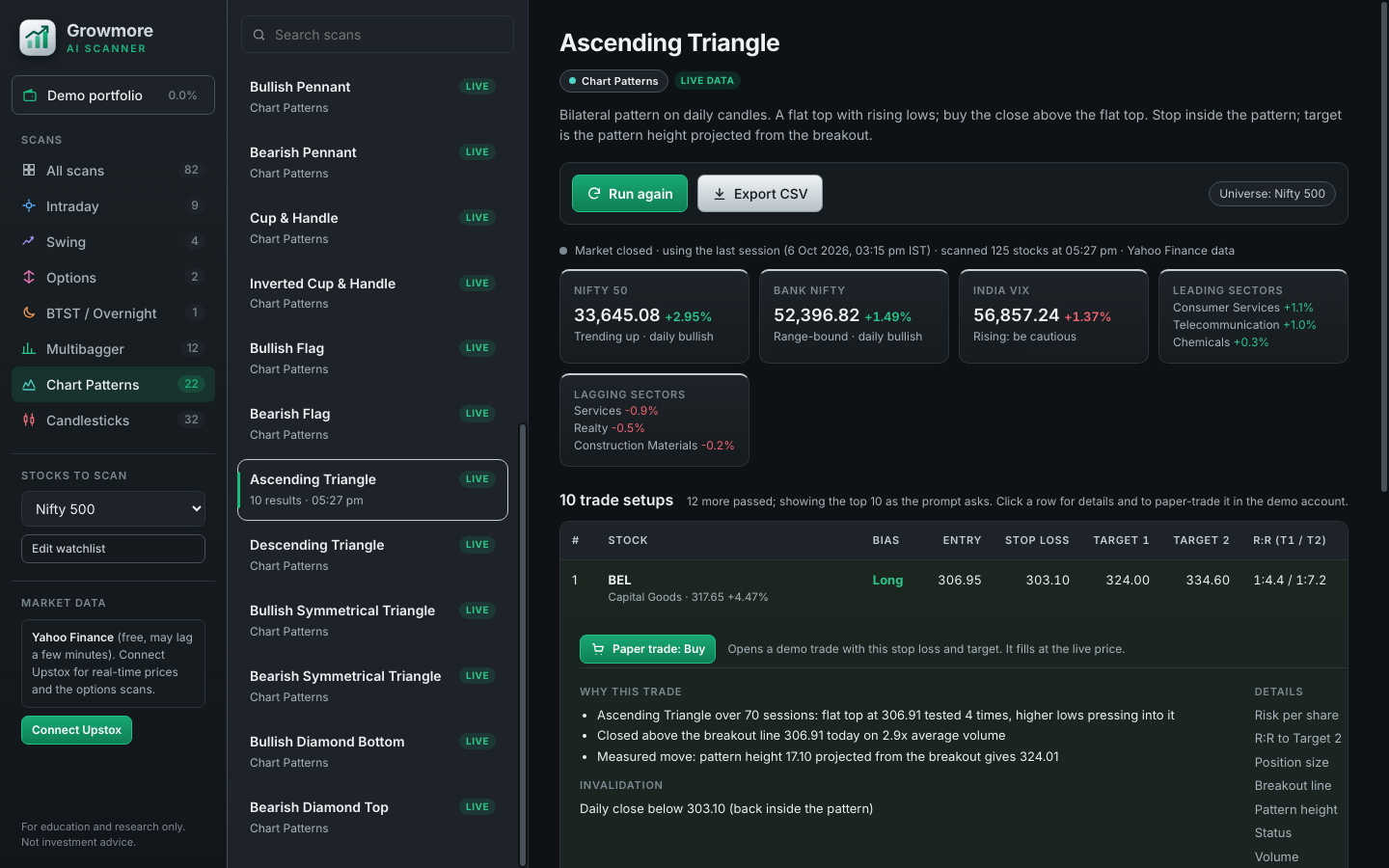The width and height of the screenshot is (1389, 868).
Task: Expand the Nifty 500 stocks dropdown
Action: point(113,508)
